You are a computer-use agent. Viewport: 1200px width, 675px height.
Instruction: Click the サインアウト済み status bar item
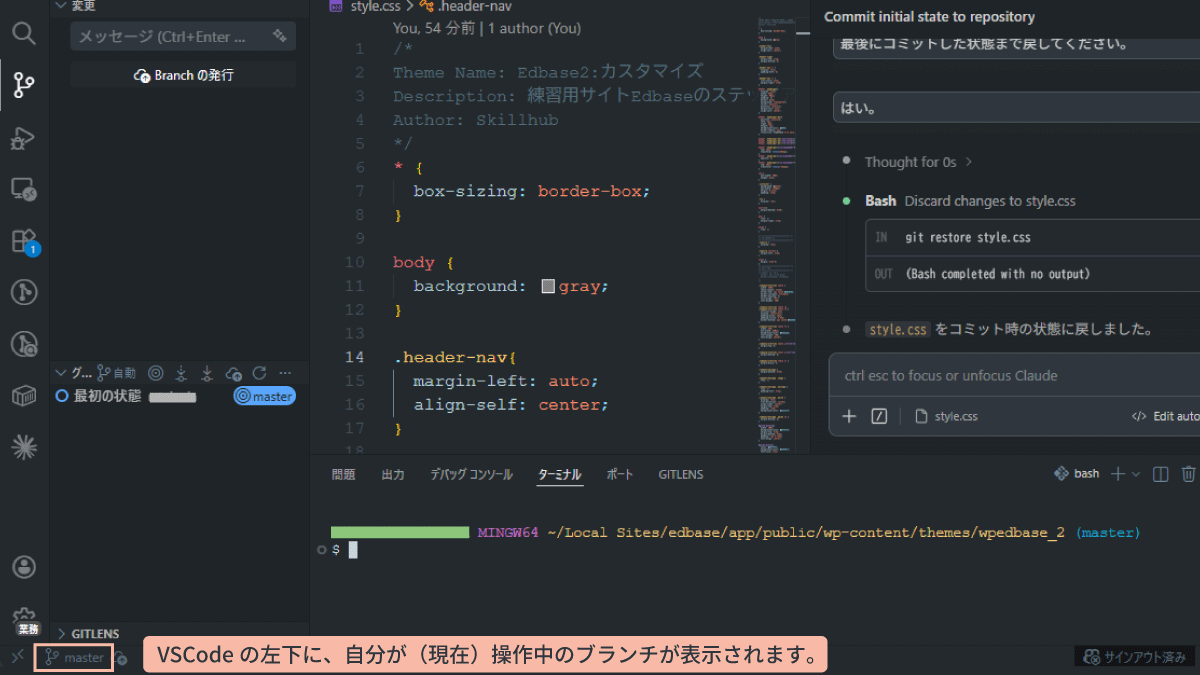point(1135,657)
